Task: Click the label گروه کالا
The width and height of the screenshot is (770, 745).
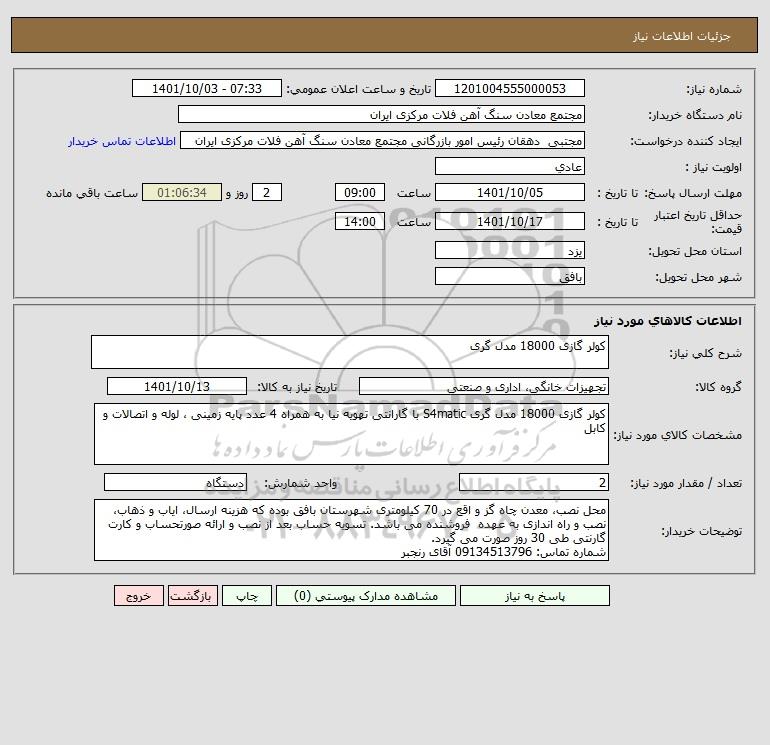Action: 718,387
